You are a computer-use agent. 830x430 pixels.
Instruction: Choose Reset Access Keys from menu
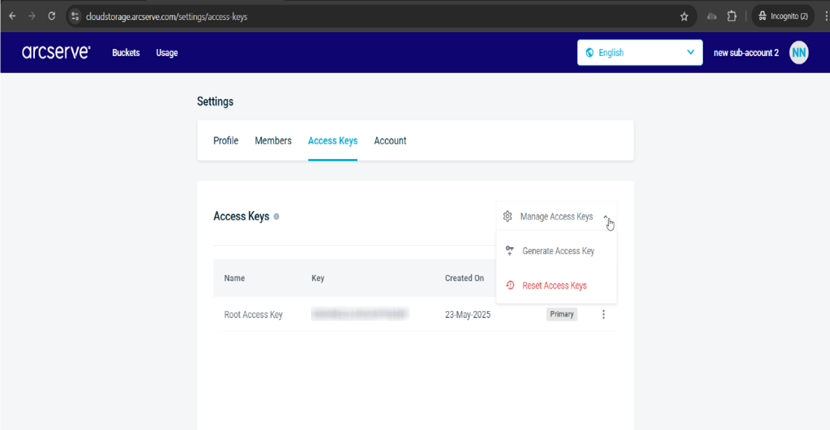[x=554, y=286]
